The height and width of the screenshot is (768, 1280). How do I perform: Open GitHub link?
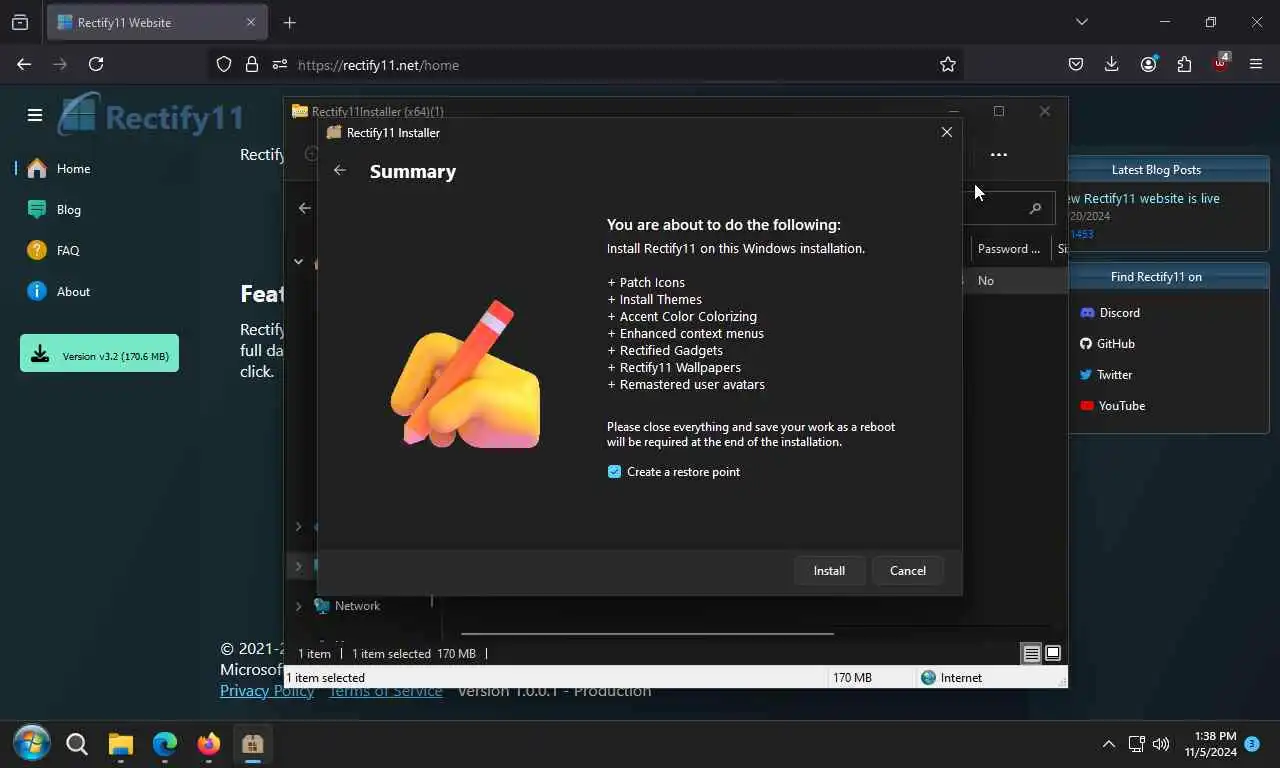[x=1107, y=343]
